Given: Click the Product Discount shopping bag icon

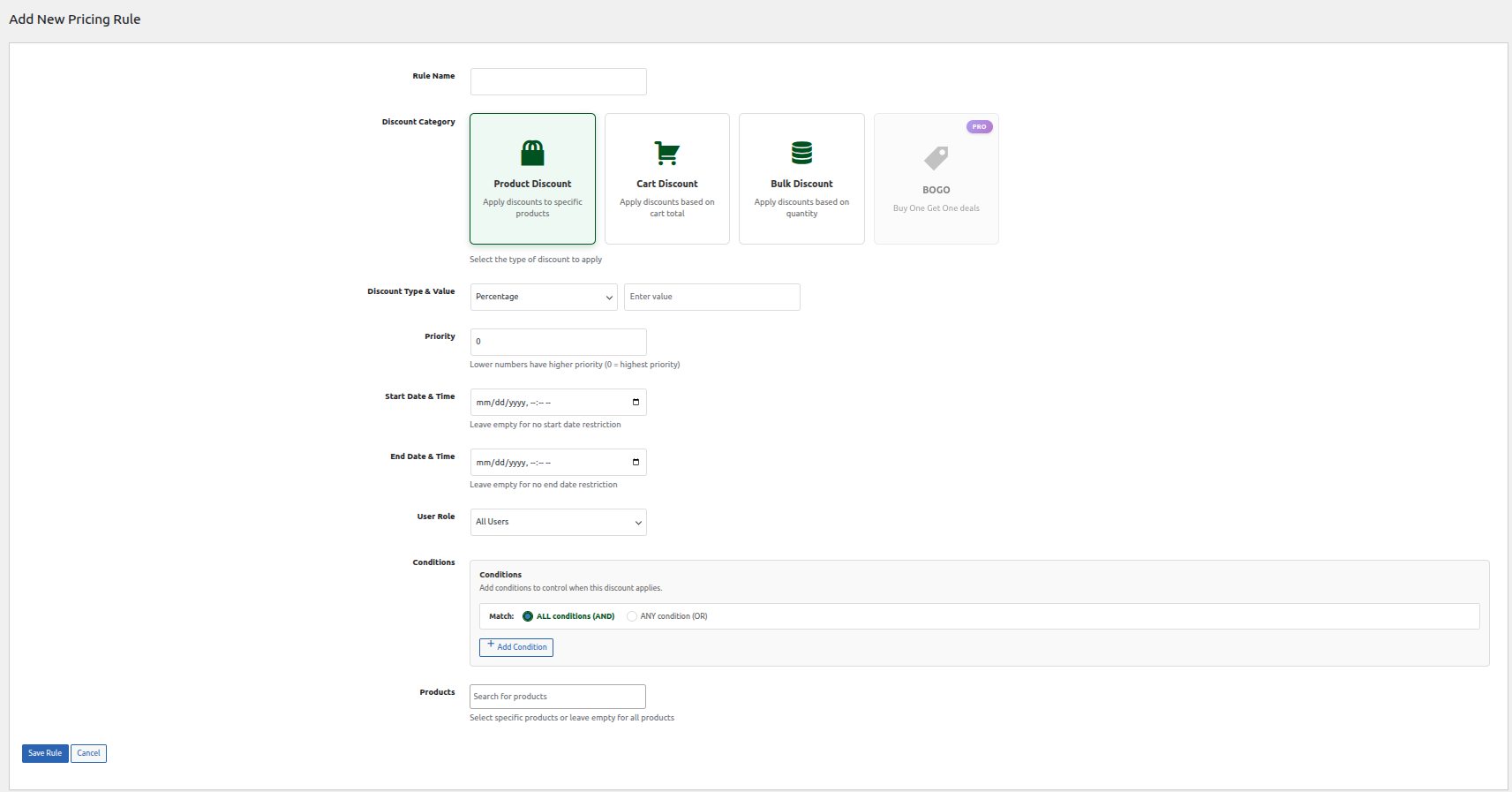Looking at the screenshot, I should 532,154.
